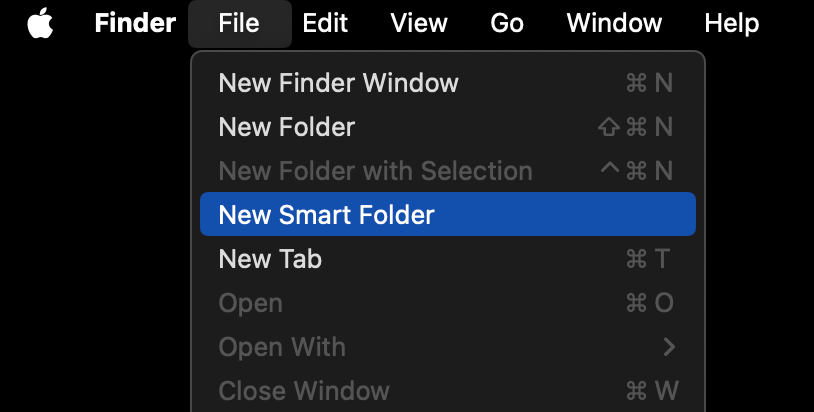Choose New Finder Window
This screenshot has width=814, height=412.
click(447, 83)
